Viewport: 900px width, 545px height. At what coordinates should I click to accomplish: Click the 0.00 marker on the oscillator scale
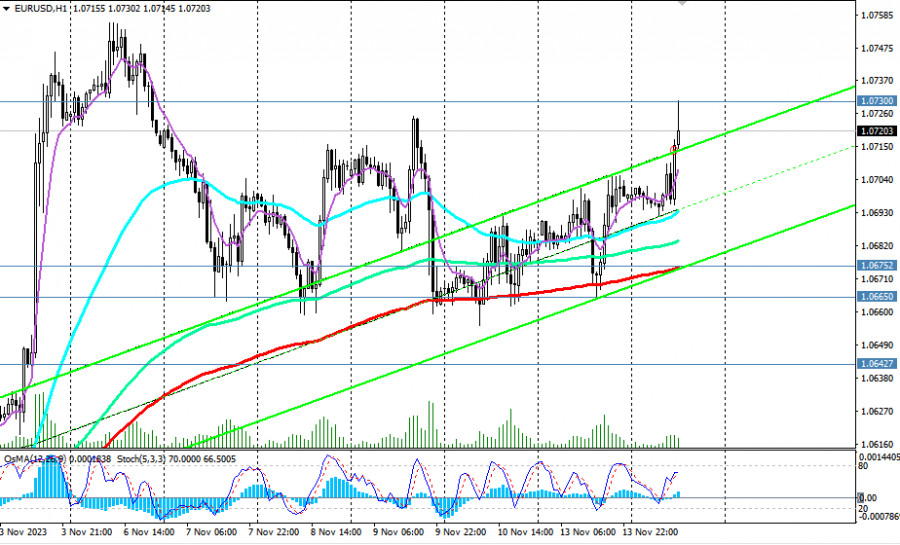coord(869,498)
